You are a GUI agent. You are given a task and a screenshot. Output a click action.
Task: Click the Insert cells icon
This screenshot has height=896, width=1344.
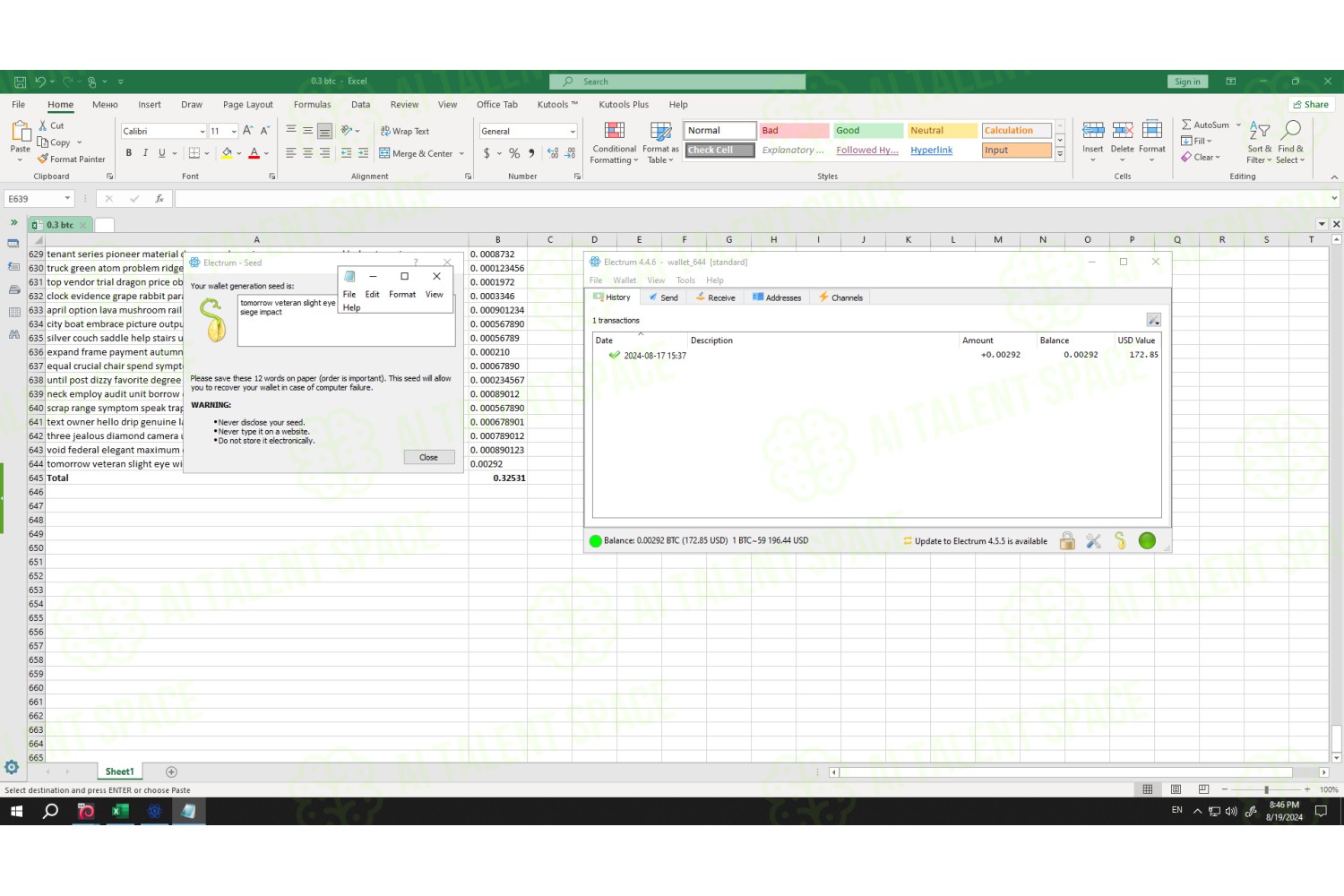1093,131
